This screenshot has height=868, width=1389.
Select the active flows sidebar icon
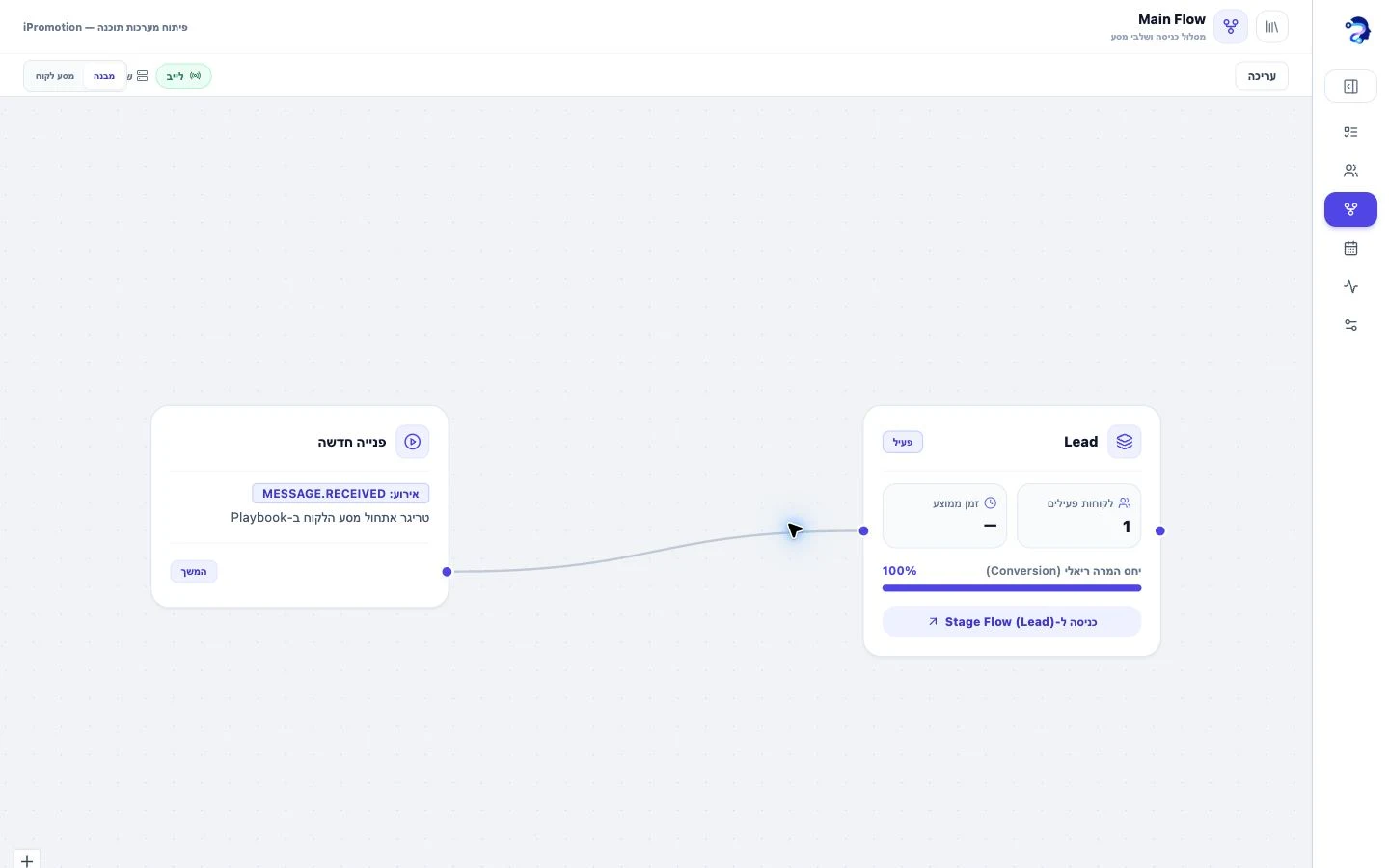tap(1350, 209)
